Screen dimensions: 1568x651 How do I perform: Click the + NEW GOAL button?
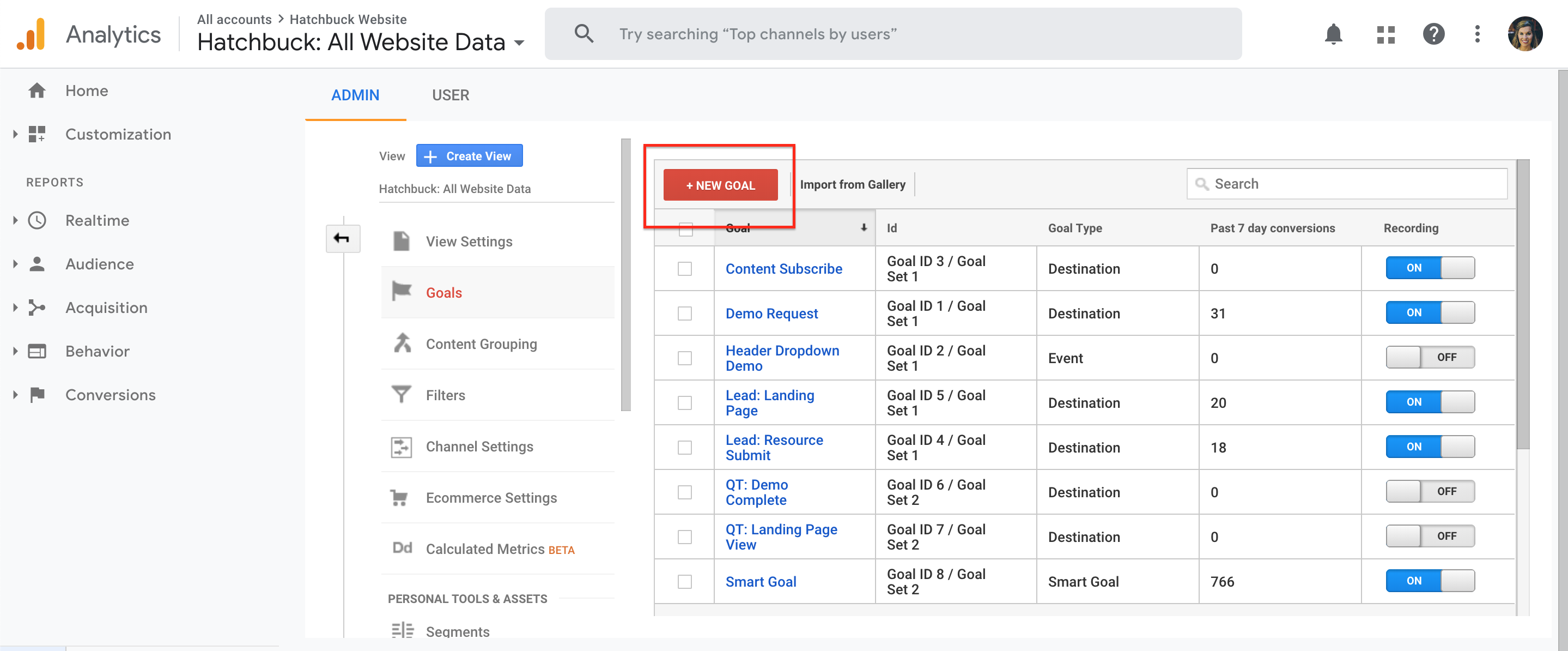click(720, 185)
